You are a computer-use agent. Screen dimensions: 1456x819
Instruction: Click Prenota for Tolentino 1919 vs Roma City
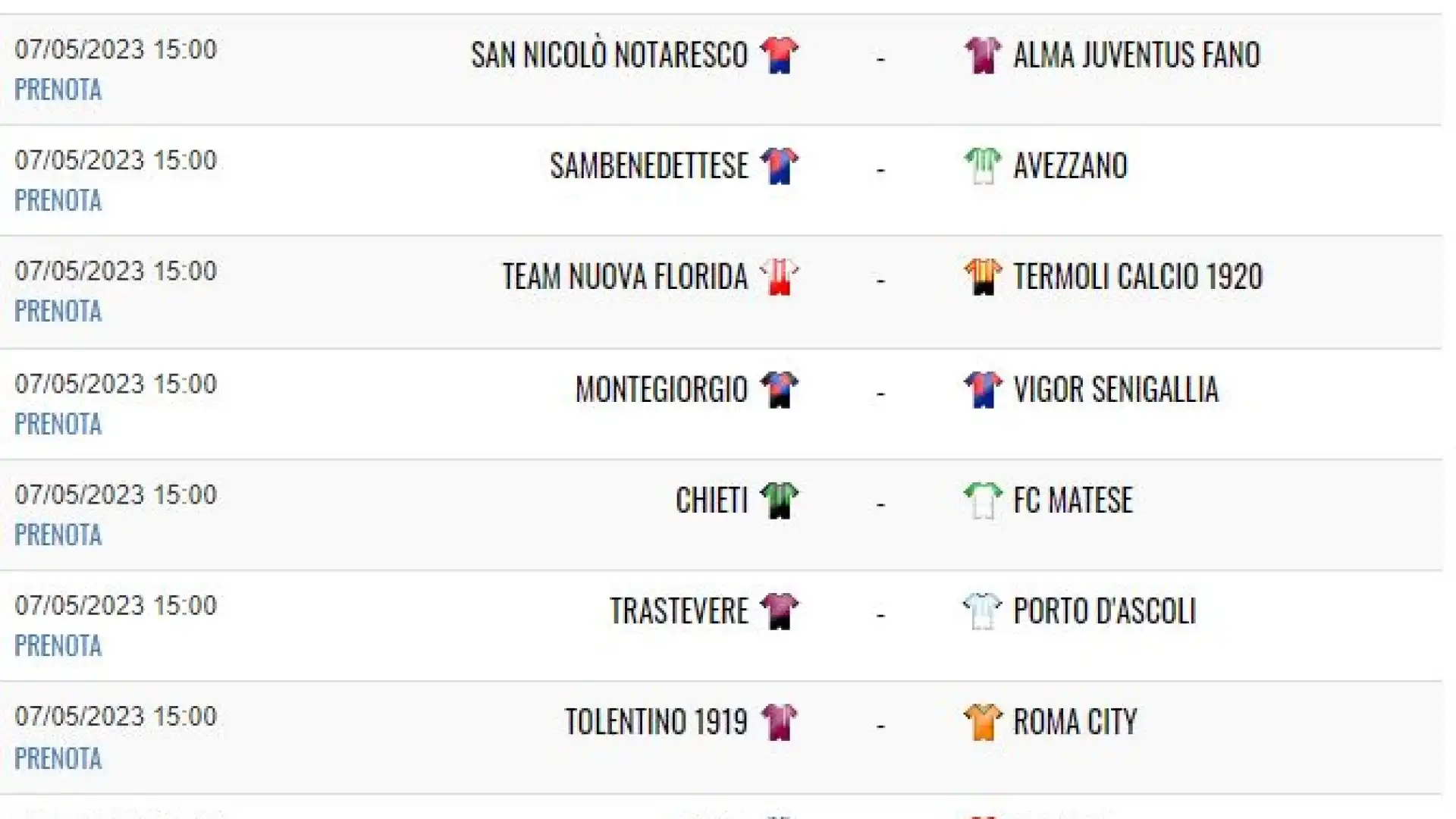(x=58, y=758)
